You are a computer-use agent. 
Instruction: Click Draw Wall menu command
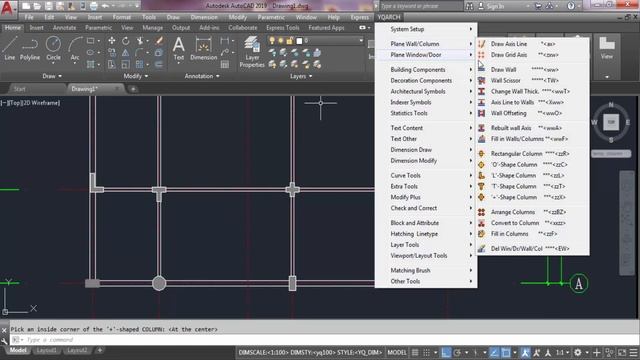(x=533, y=70)
